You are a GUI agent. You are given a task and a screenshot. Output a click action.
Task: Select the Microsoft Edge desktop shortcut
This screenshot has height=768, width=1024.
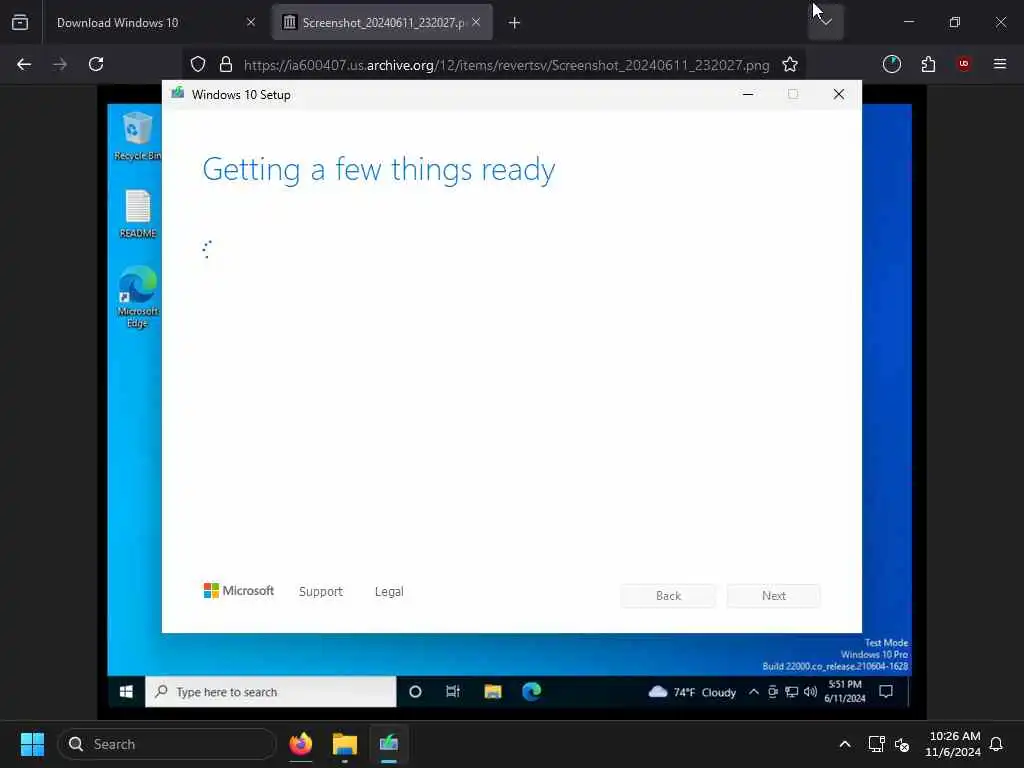click(x=138, y=296)
